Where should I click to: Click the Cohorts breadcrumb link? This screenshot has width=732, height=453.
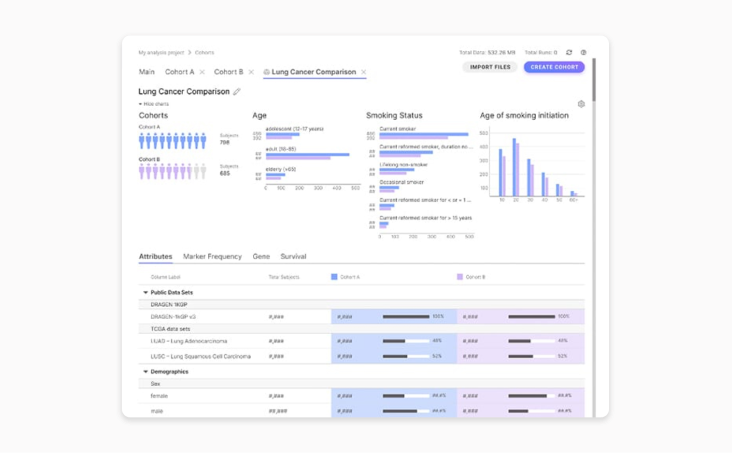point(204,52)
